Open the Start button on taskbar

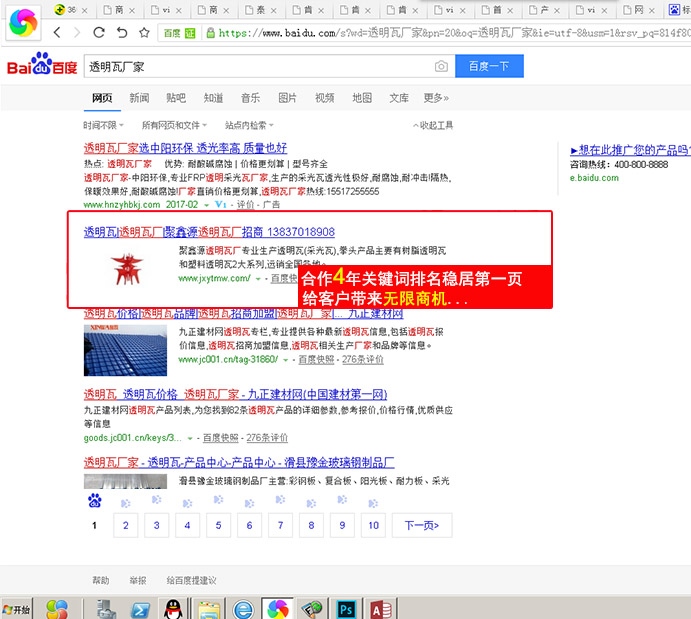(17, 609)
